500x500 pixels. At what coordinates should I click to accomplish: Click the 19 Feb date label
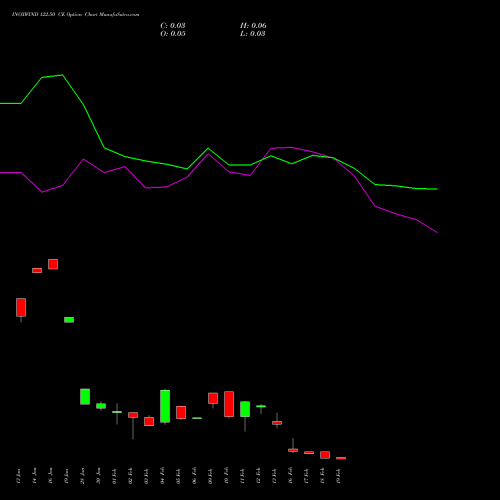pos(338,476)
